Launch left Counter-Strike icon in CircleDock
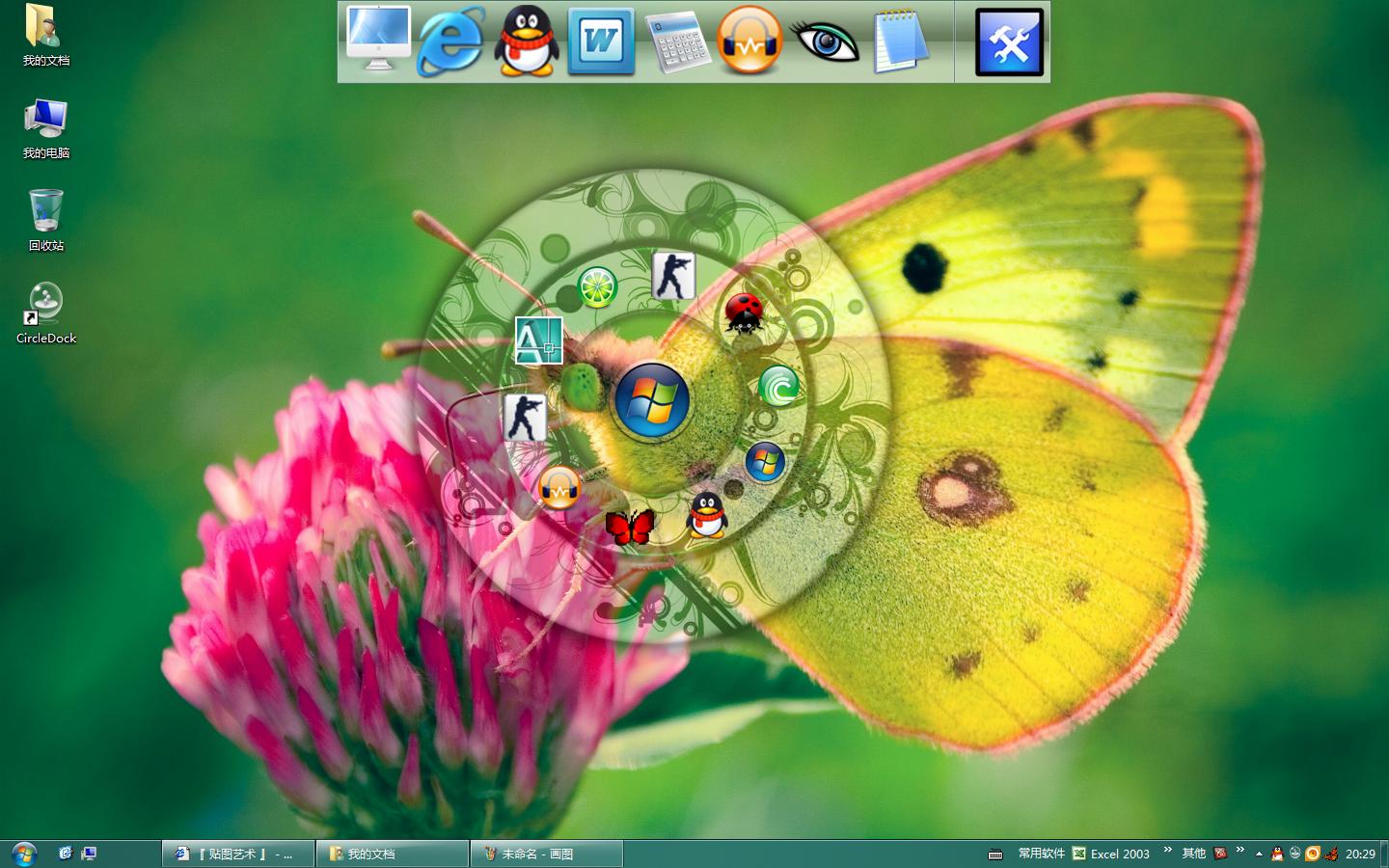Image resolution: width=1389 pixels, height=868 pixels. pyautogui.click(x=526, y=418)
